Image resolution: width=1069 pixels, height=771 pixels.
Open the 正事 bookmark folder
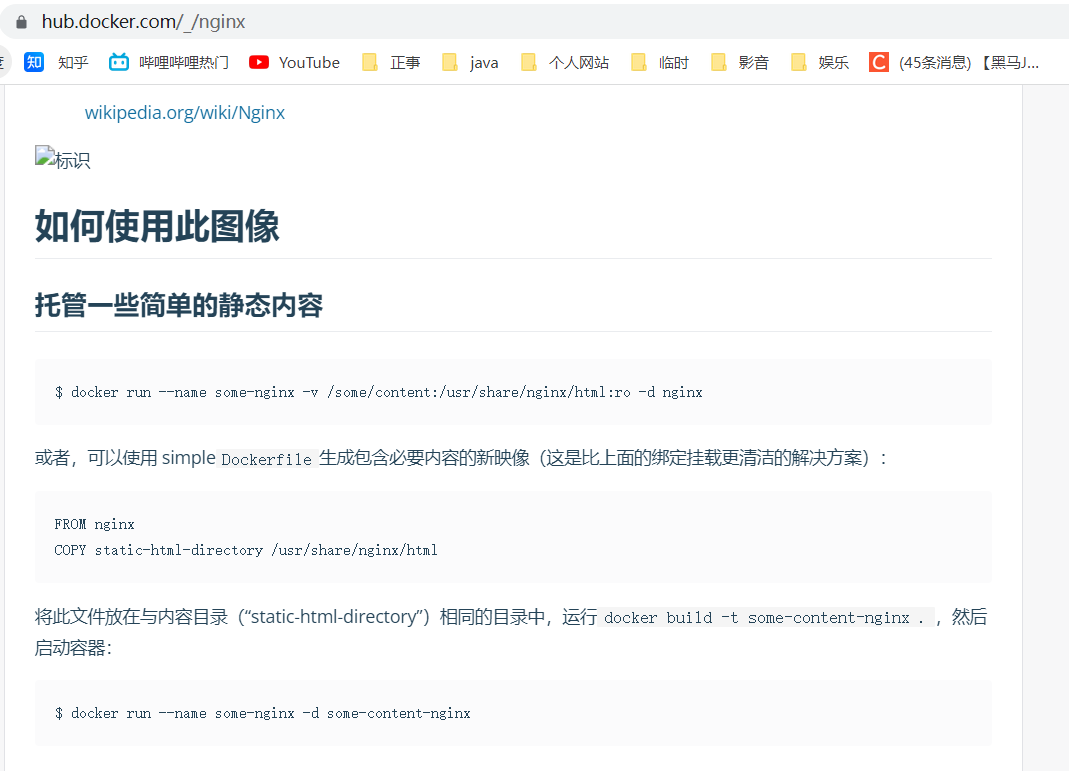click(x=391, y=63)
